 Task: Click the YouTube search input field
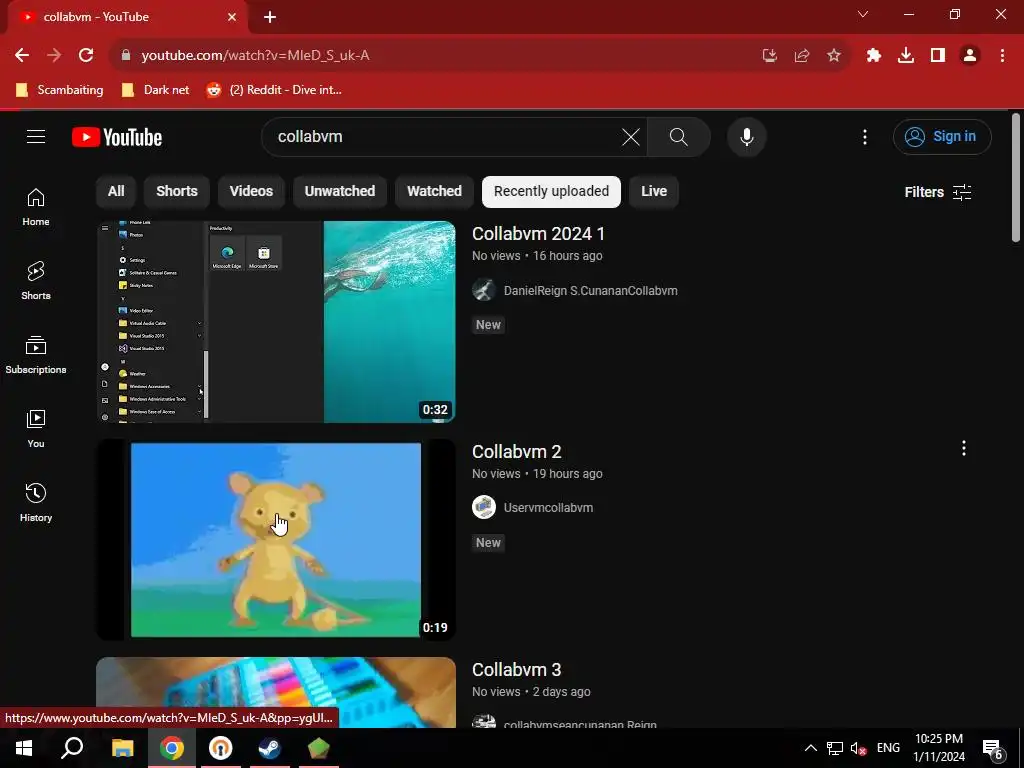coord(444,136)
